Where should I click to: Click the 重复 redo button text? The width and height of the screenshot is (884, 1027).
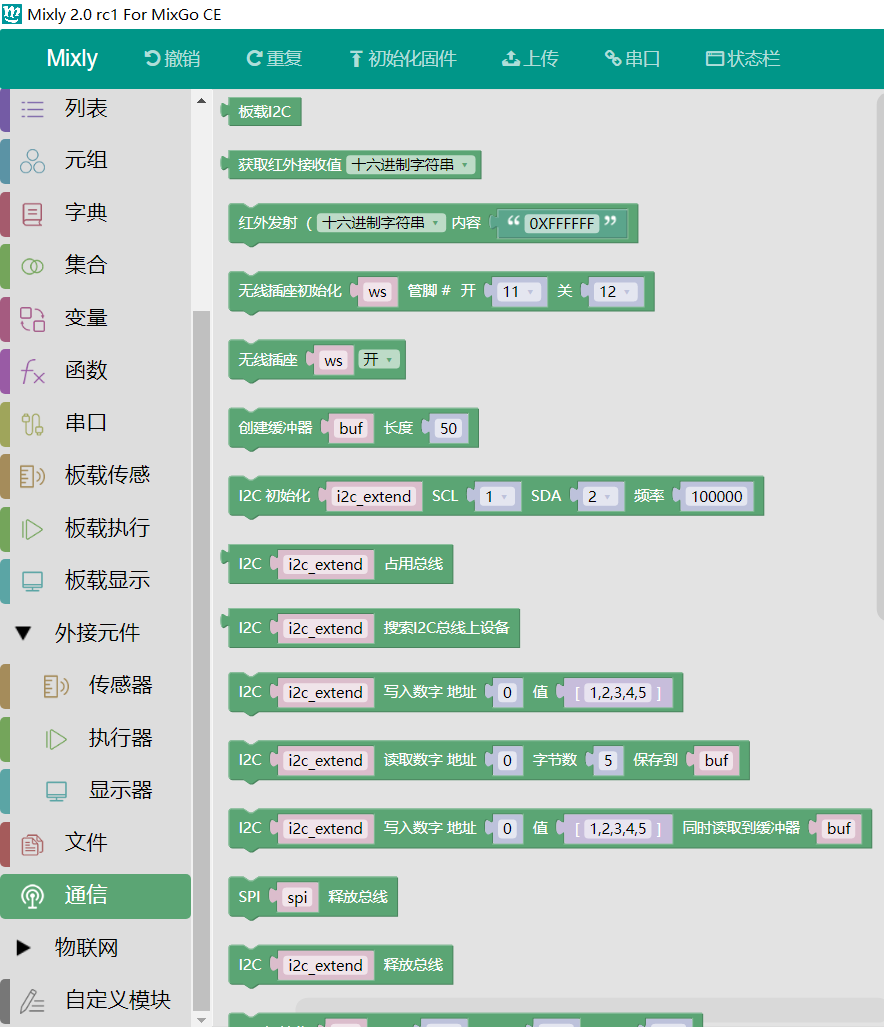284,59
